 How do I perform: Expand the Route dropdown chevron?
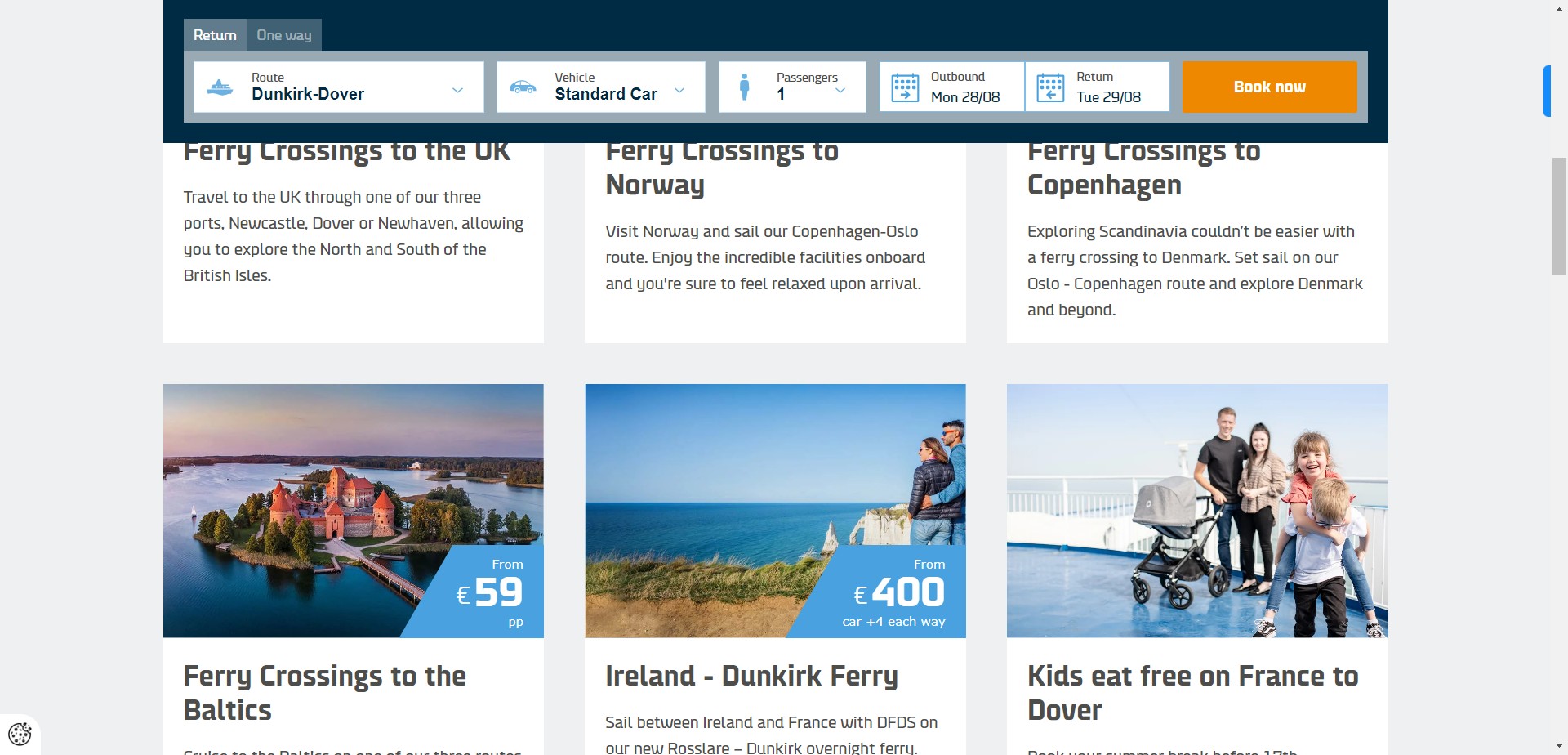pyautogui.click(x=457, y=90)
